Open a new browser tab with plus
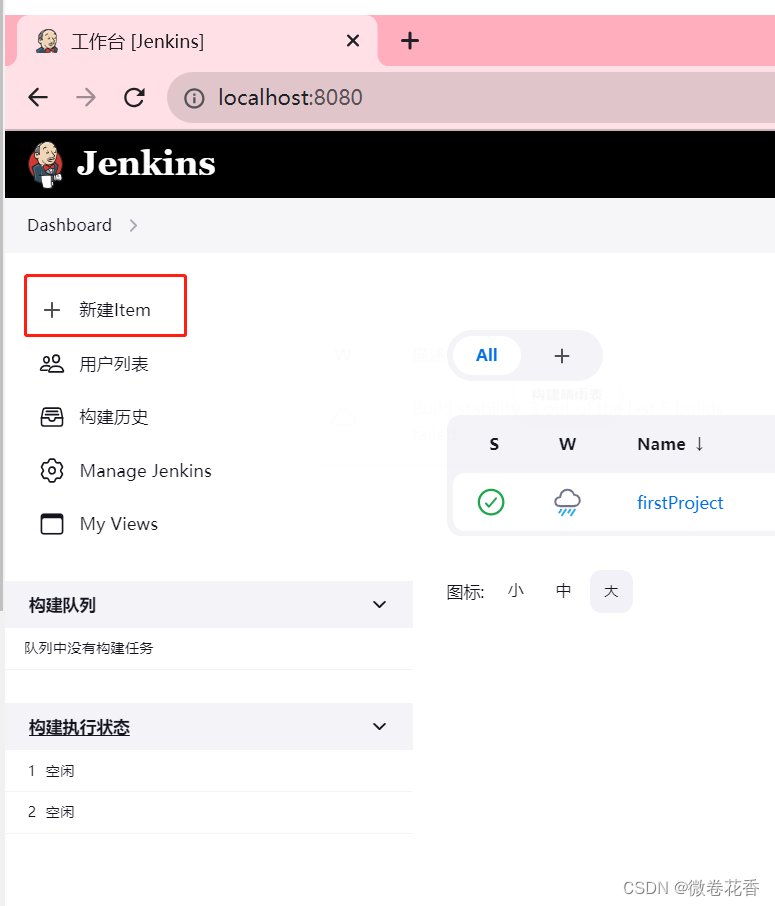The height and width of the screenshot is (906, 775). 410,40
